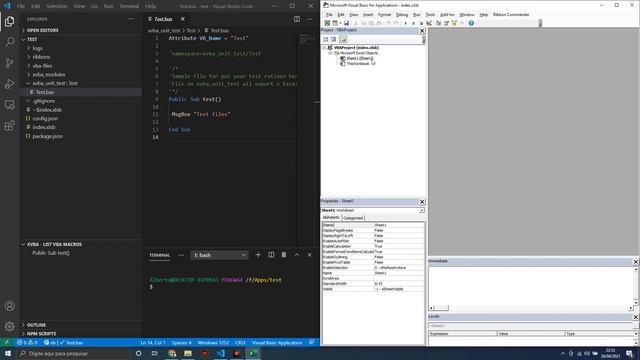Open the Tools menu in VBA editor
This screenshot has width=640, height=360.
click(430, 15)
